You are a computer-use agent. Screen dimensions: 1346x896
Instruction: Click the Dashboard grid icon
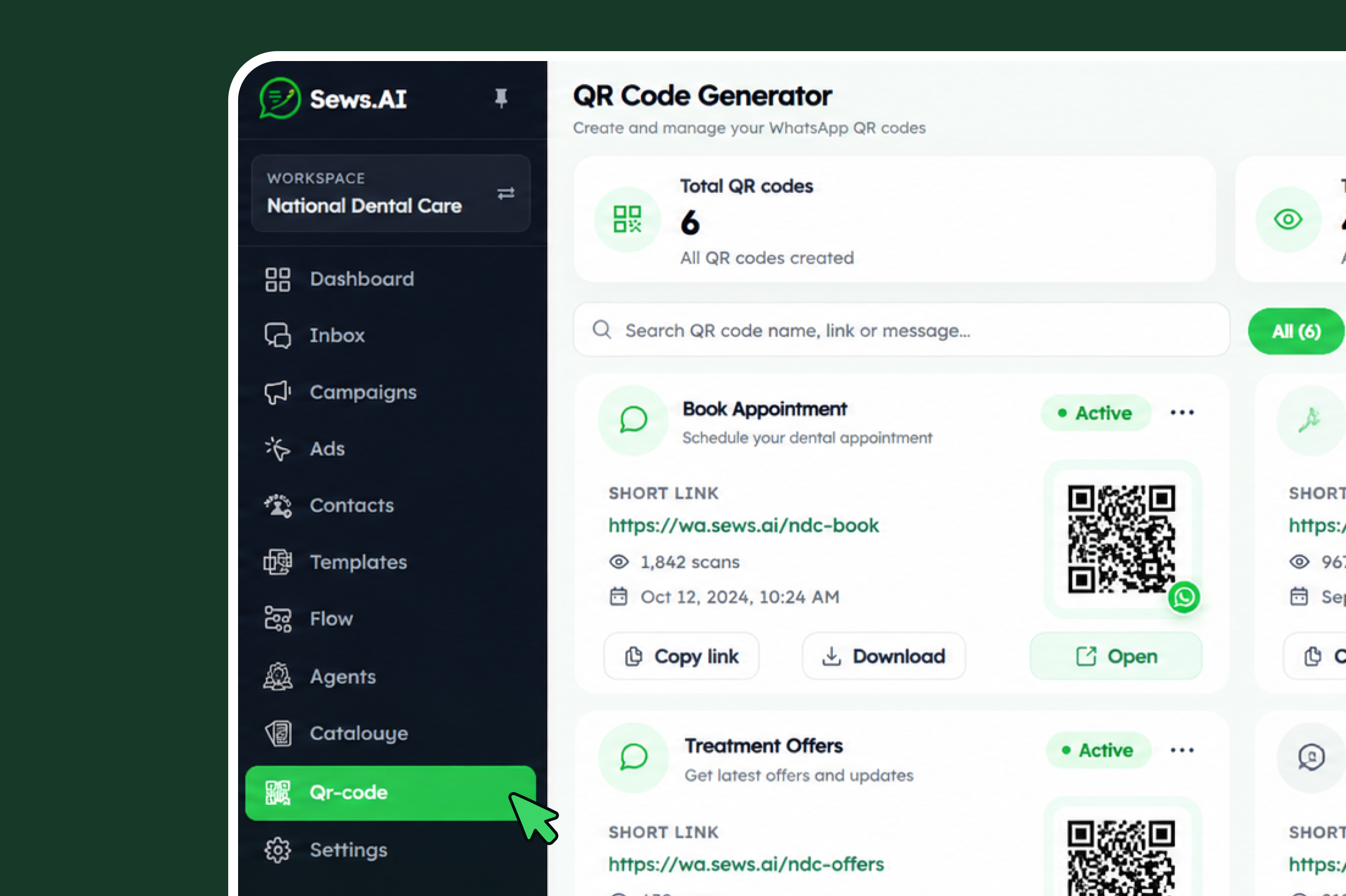278,279
